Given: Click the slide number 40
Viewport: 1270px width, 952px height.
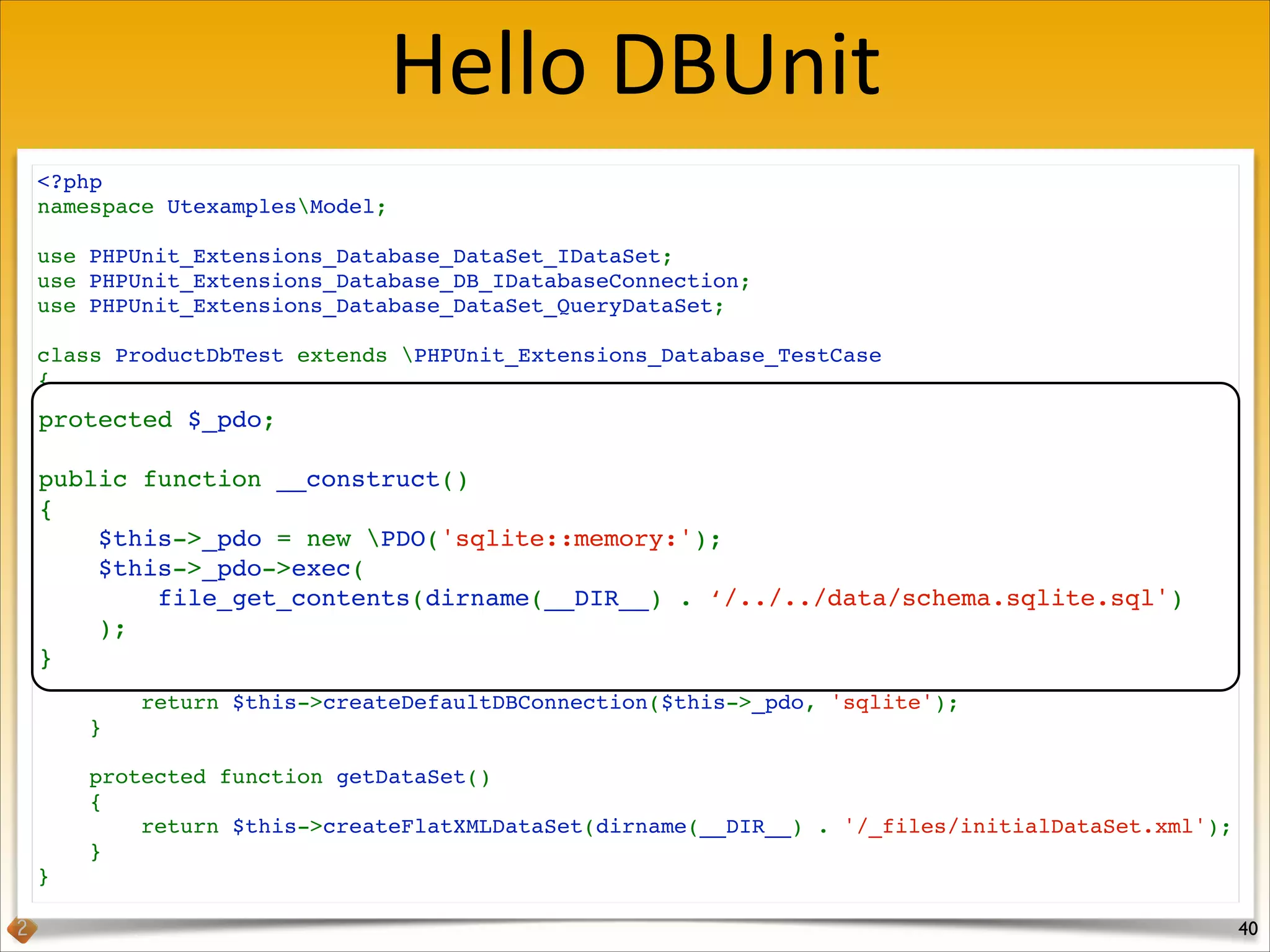Looking at the screenshot, I should [1247, 928].
